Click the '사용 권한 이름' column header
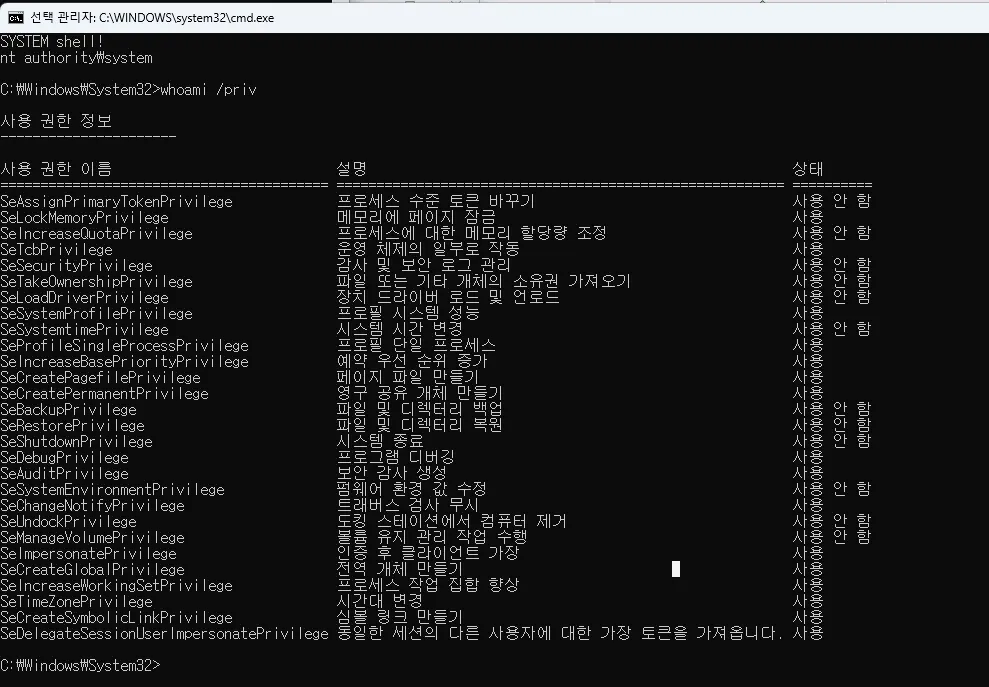This screenshot has width=989, height=687. tap(56, 169)
